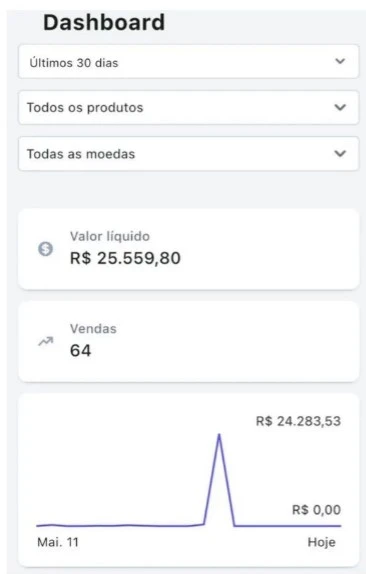
Task: Click the chevron arrow on Todos os produtos
Action: (x=340, y=107)
